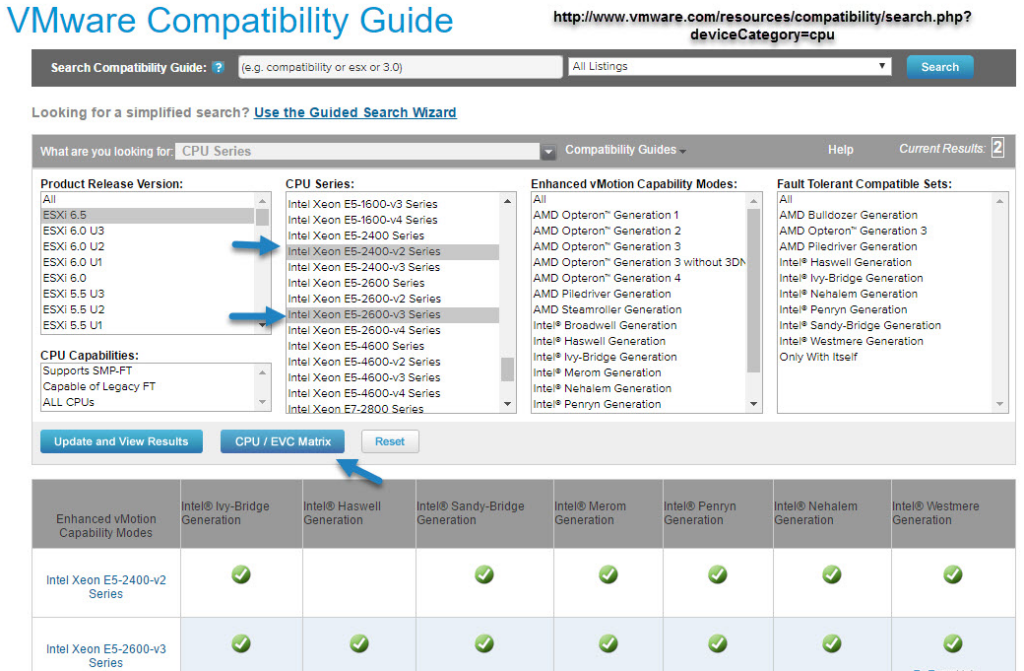
Task: Select ESXi 5.5 U2 release version
Action: click(x=148, y=309)
